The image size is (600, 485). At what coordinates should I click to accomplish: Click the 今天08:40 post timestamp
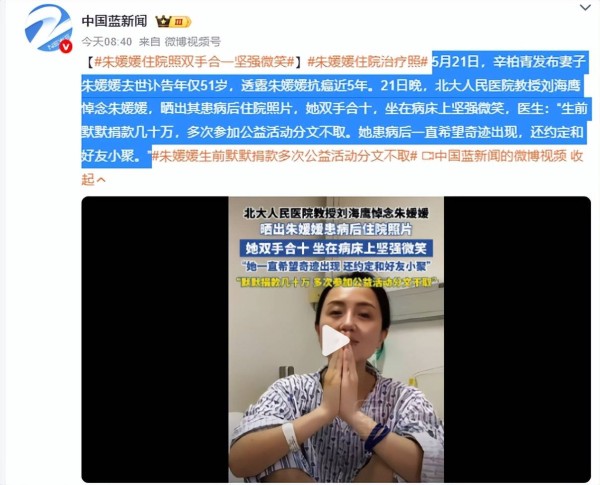107,42
